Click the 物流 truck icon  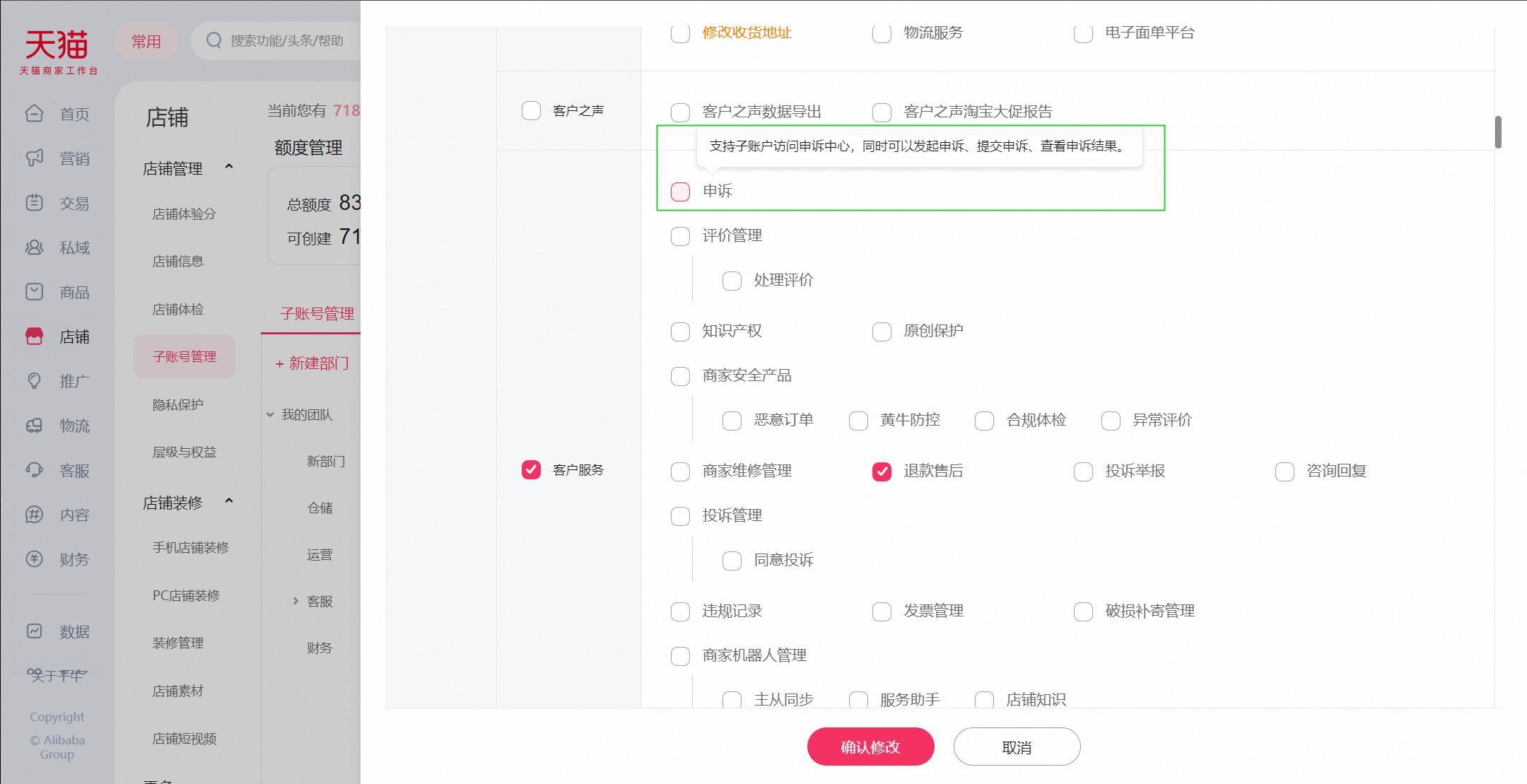(34, 425)
